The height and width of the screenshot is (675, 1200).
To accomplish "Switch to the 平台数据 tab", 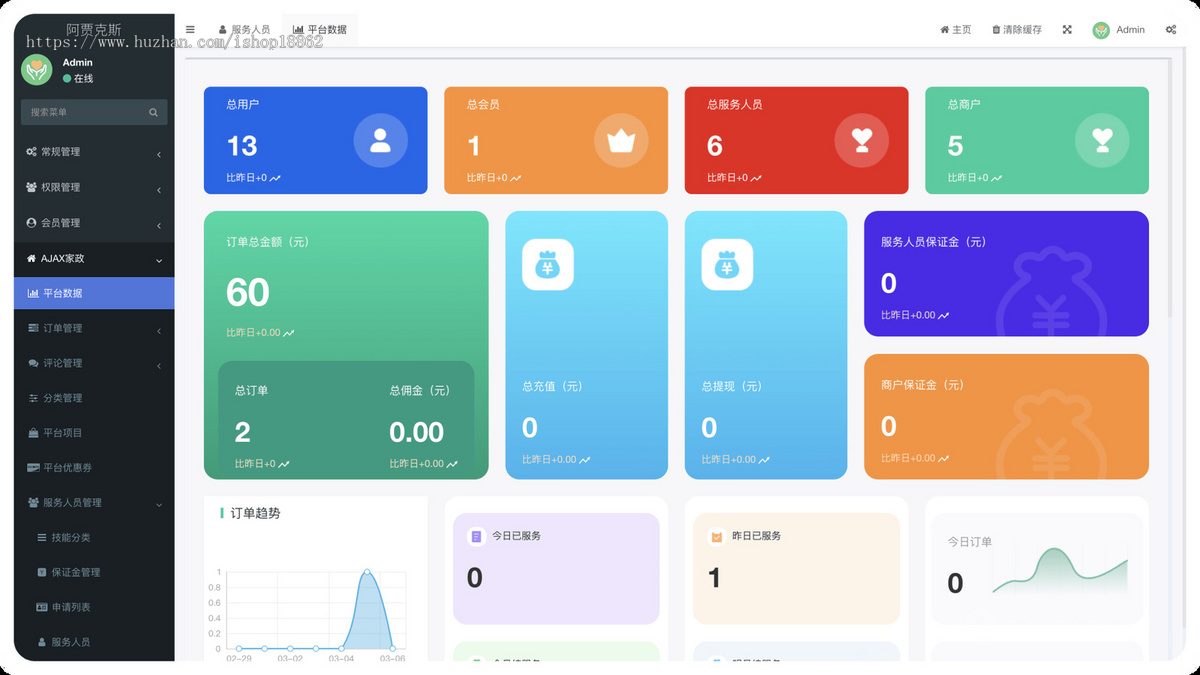I will click(x=319, y=29).
